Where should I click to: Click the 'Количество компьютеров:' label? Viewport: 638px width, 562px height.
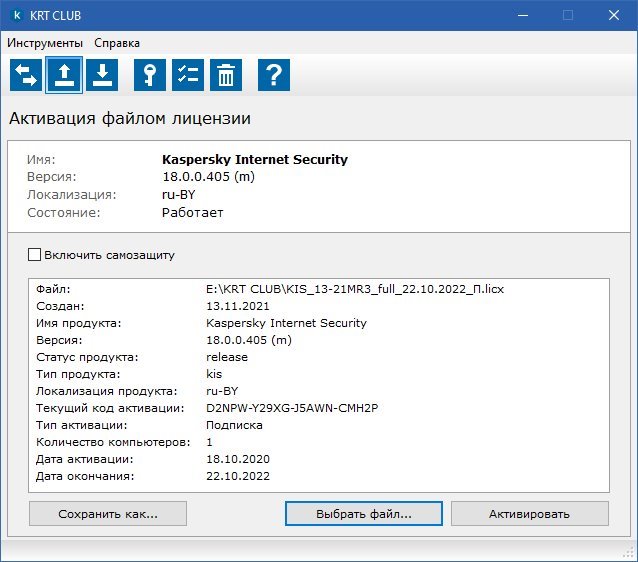coord(113,442)
